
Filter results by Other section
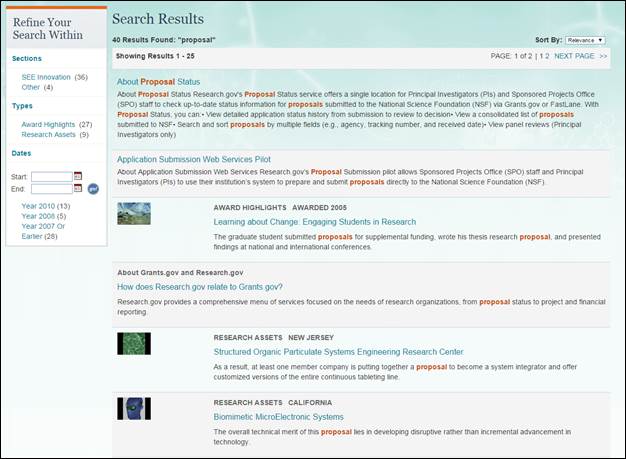[31, 87]
